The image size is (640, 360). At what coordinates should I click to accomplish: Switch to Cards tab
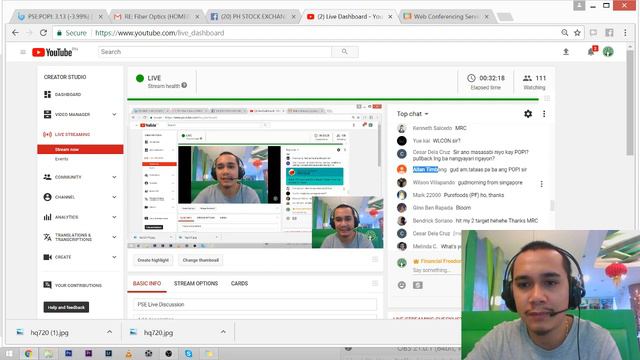coord(239,283)
